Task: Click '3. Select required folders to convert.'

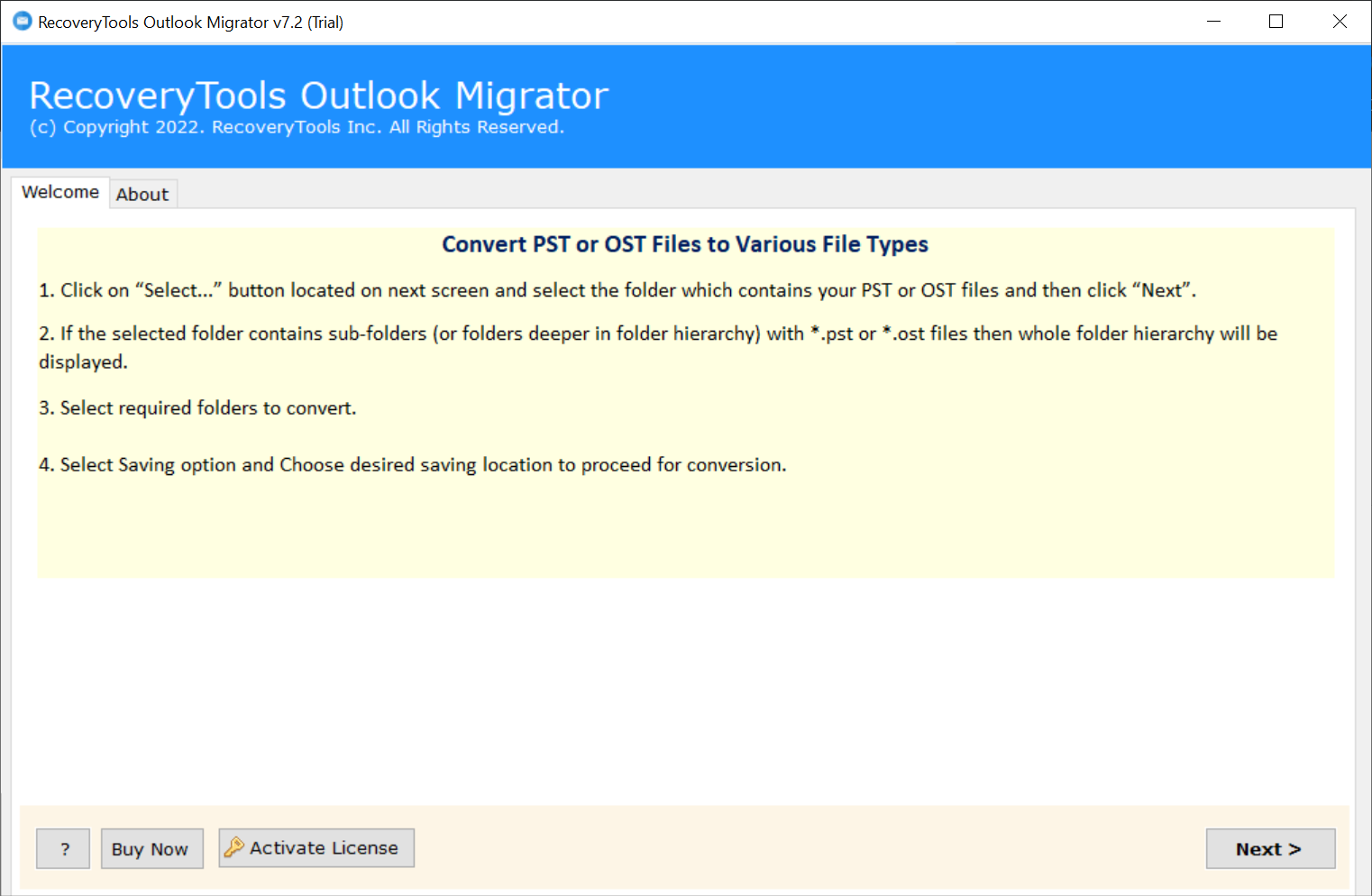Action: pos(197,408)
